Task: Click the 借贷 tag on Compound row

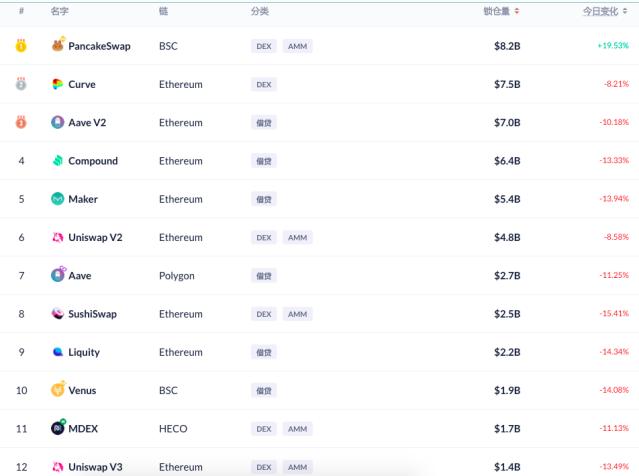Action: click(264, 161)
